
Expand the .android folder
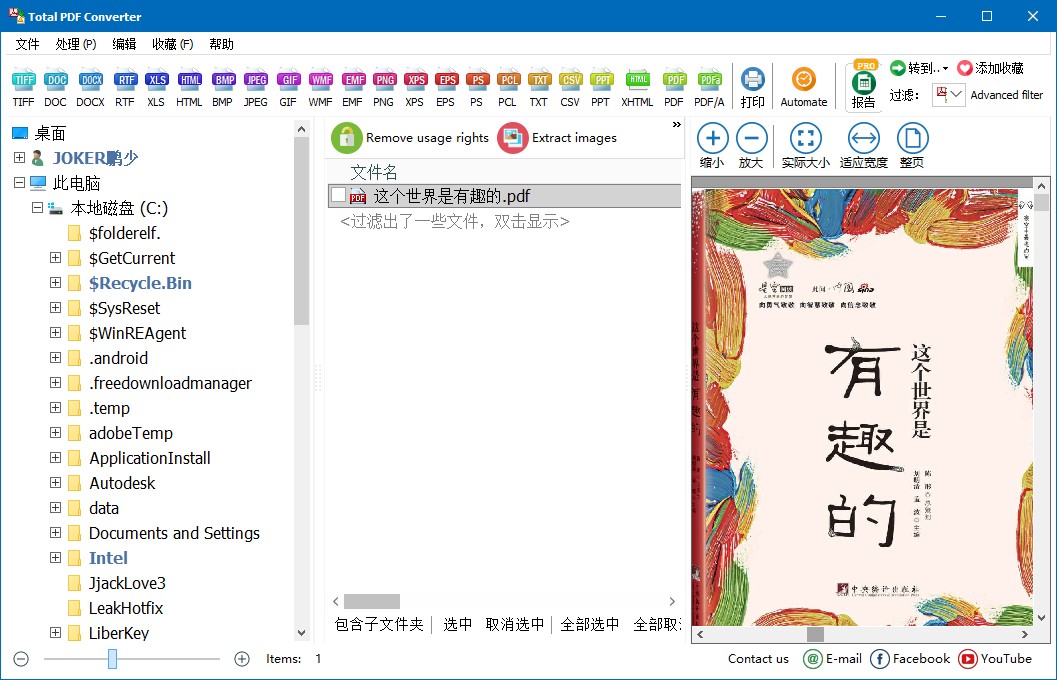(55, 357)
